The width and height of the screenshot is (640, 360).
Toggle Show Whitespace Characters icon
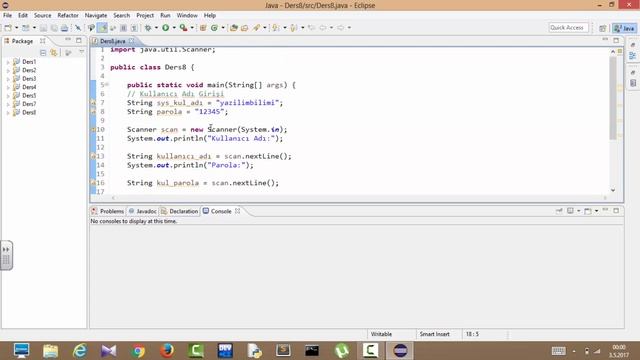134,28
